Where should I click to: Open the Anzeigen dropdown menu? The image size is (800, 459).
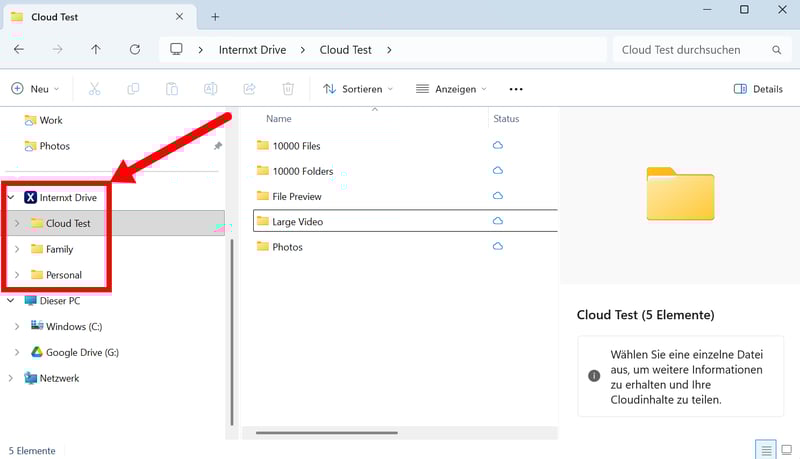pyautogui.click(x=451, y=89)
